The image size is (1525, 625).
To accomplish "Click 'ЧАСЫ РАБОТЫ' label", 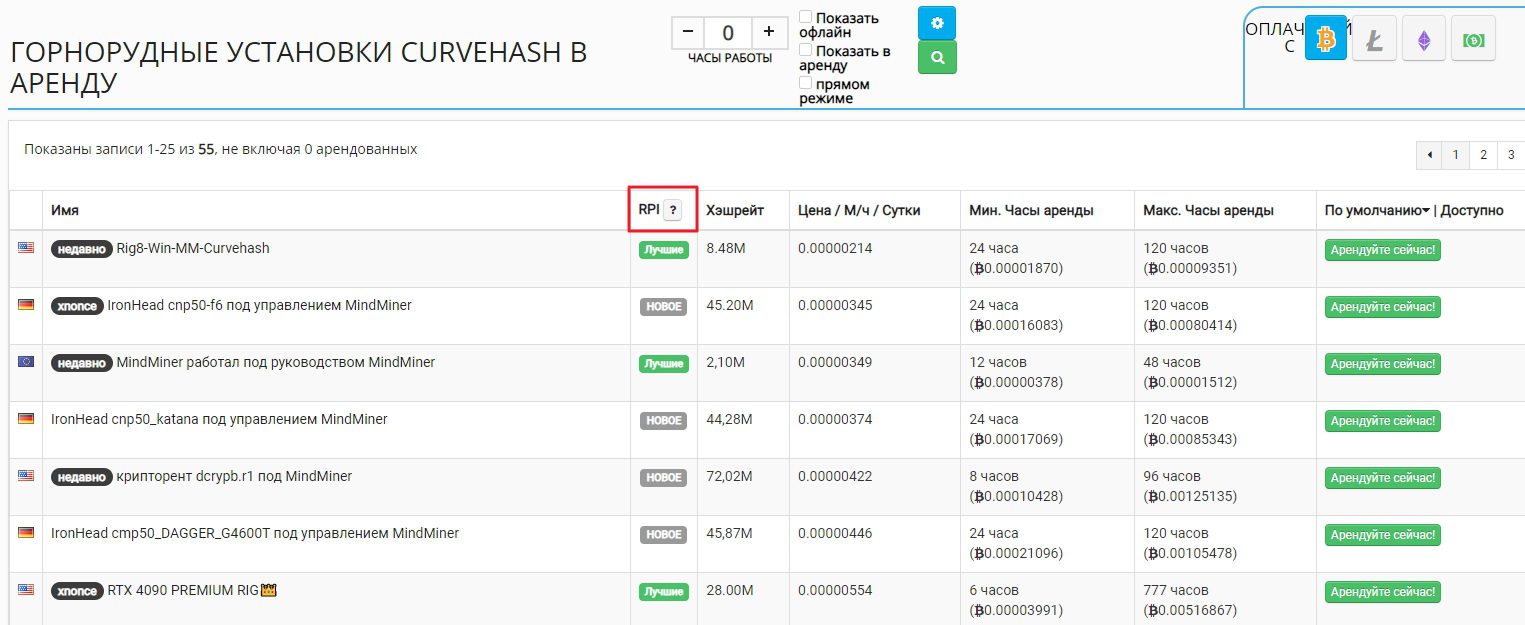I will tap(730, 58).
